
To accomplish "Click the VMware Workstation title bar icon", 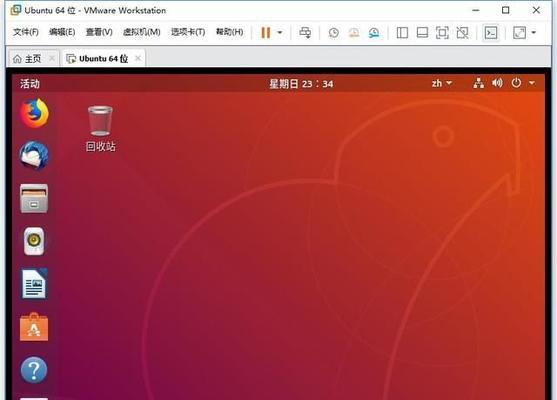I will click(x=16, y=10).
